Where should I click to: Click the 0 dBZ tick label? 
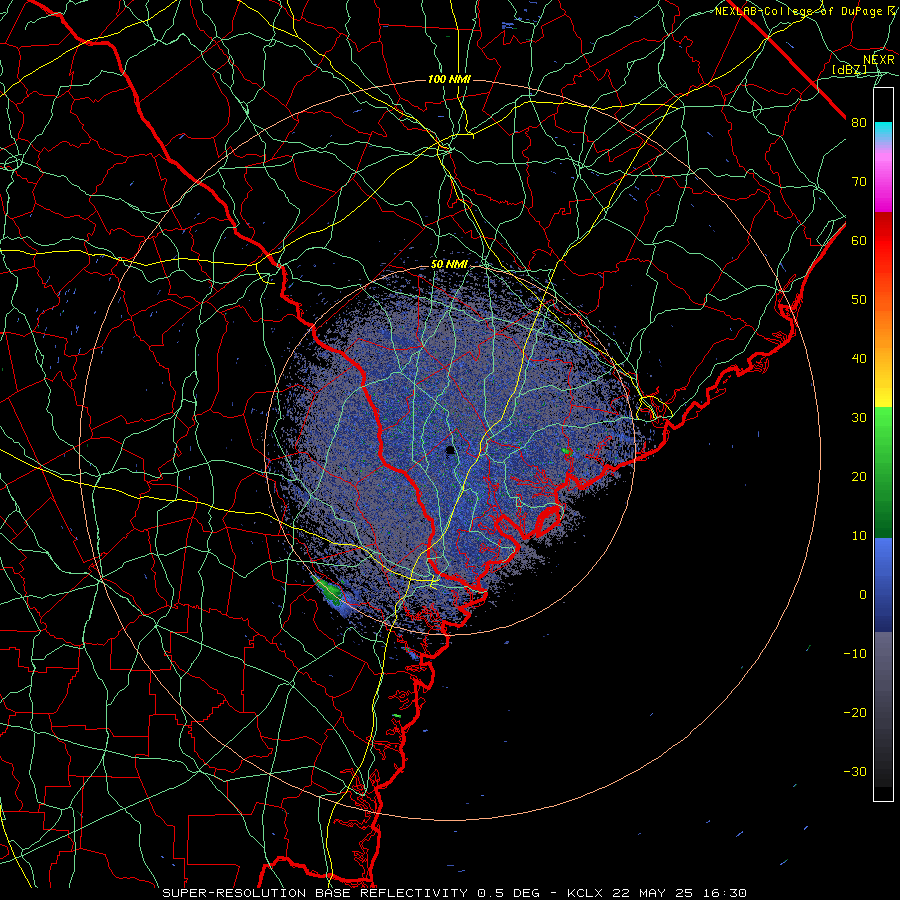[x=863, y=595]
